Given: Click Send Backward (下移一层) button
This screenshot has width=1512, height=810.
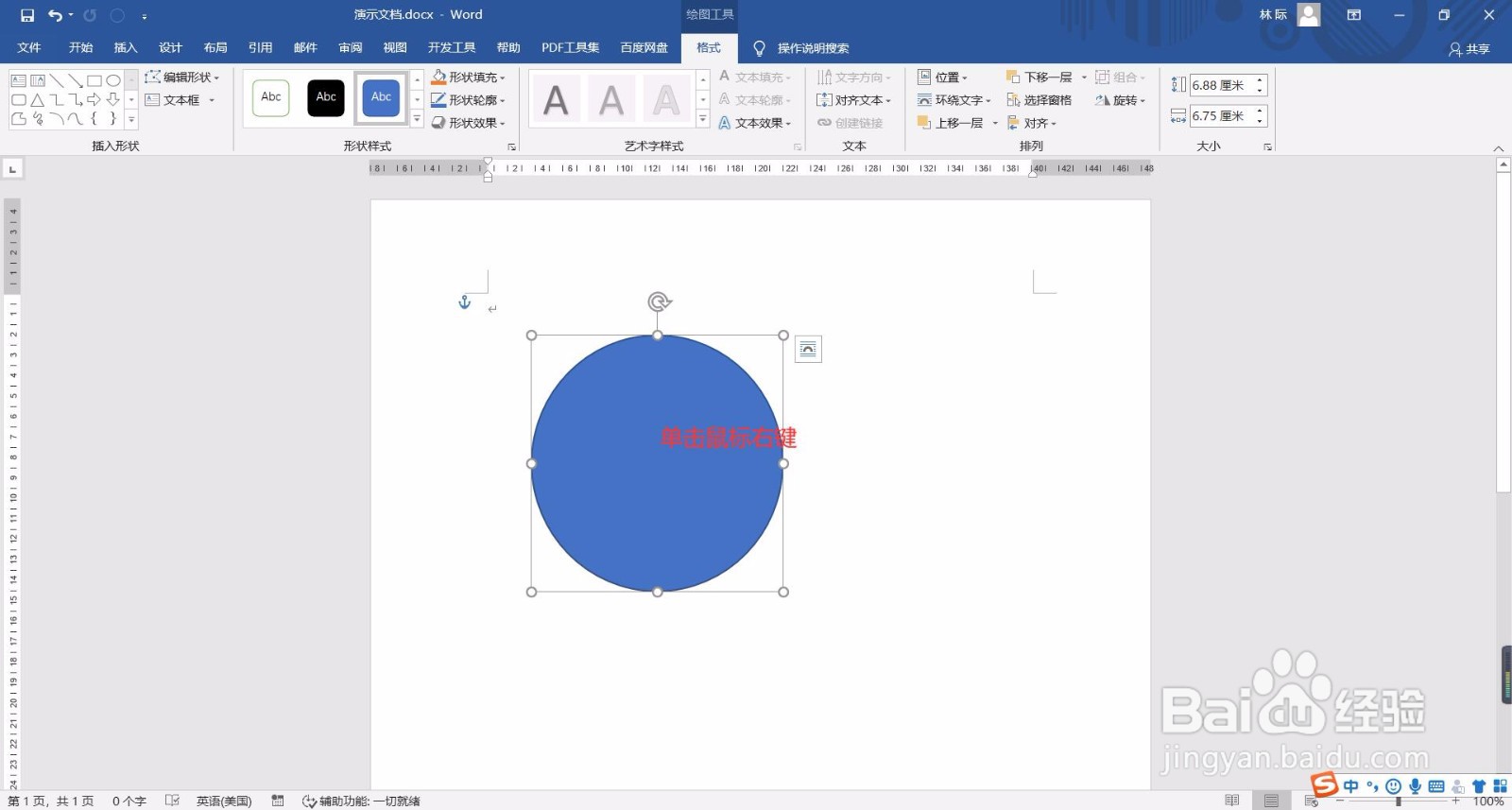Looking at the screenshot, I should pyautogui.click(x=1039, y=78).
